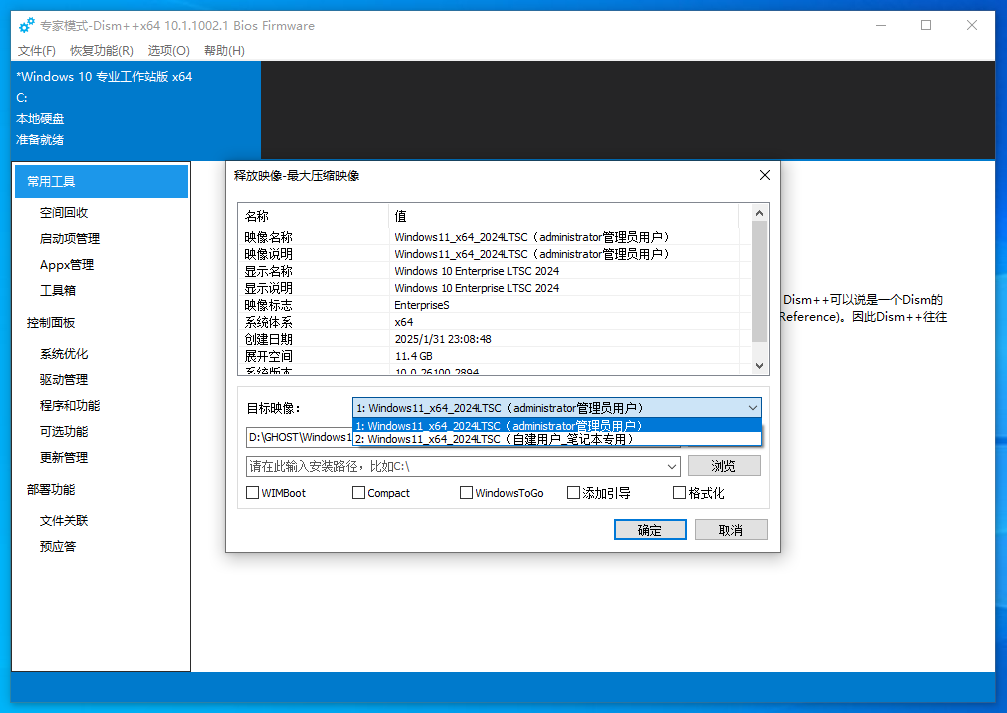Check the 添加引导 option
Image resolution: width=1007 pixels, height=713 pixels.
(573, 493)
